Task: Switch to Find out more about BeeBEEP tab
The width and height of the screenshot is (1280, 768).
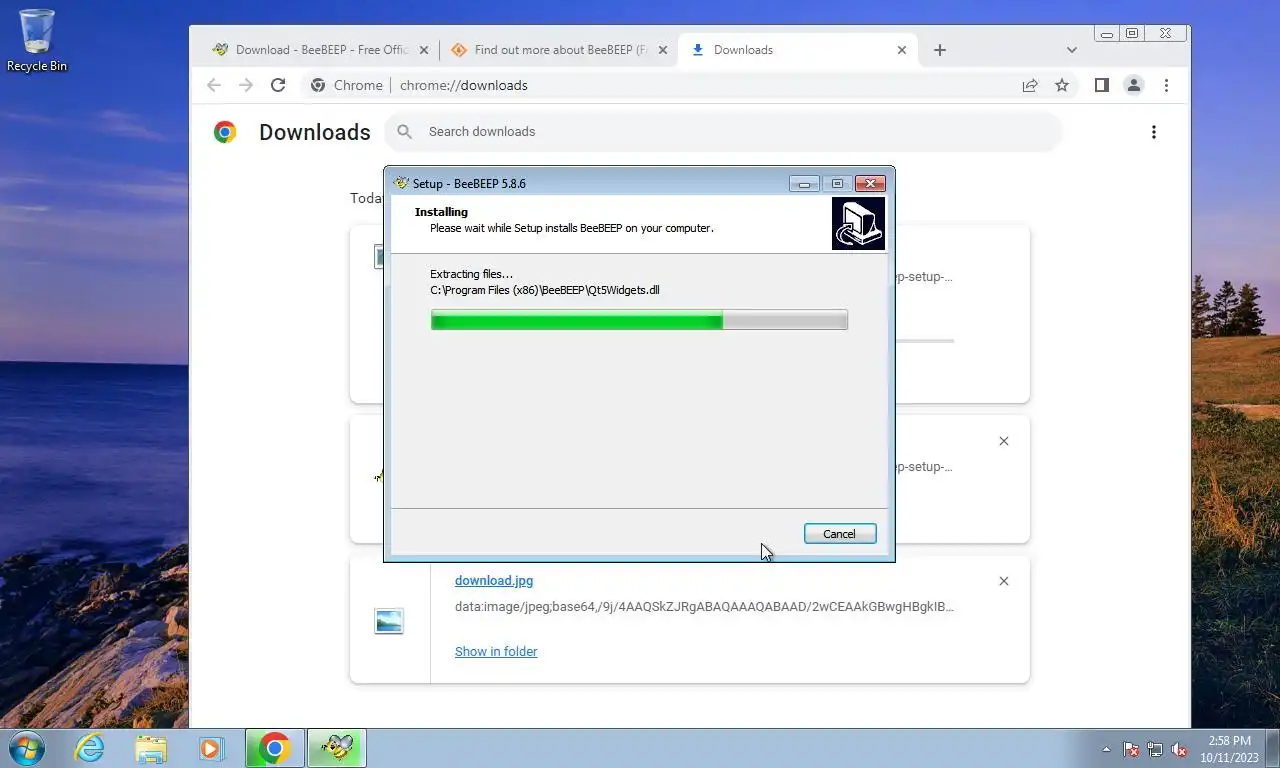Action: [x=557, y=50]
